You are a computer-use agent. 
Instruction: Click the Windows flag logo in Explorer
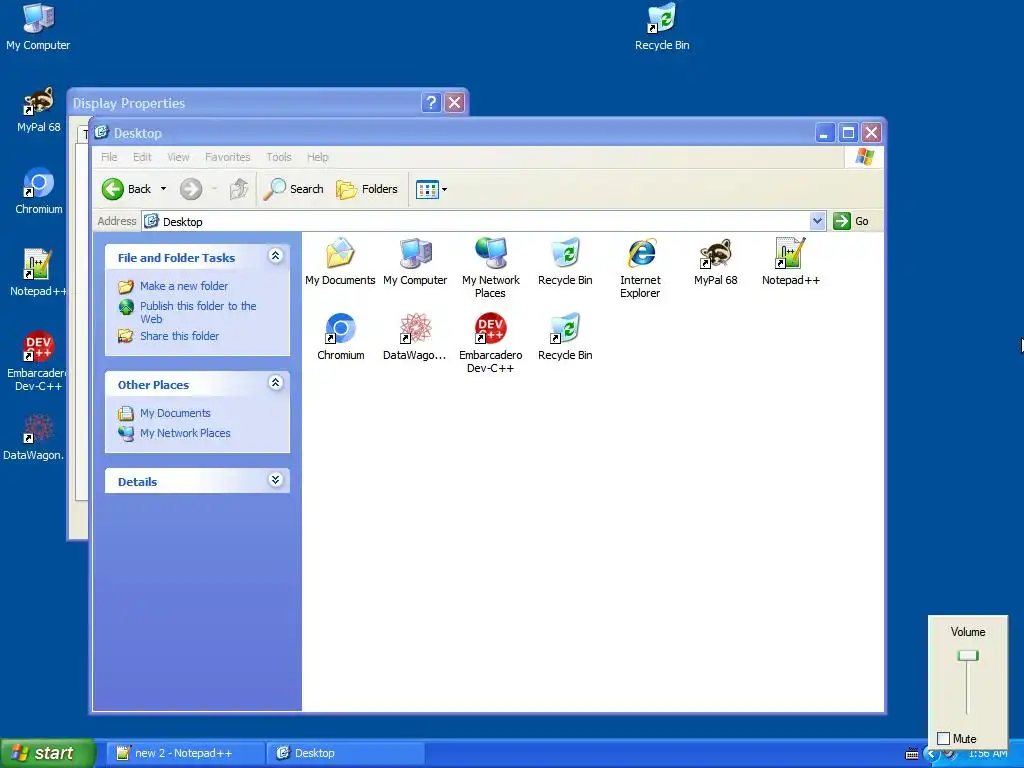pos(864,157)
